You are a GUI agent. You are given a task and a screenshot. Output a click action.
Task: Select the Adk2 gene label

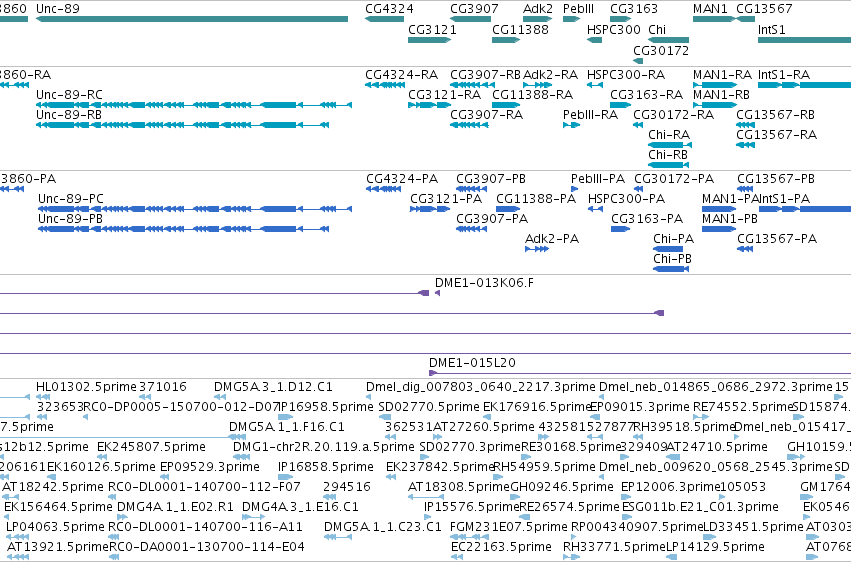[x=537, y=9]
